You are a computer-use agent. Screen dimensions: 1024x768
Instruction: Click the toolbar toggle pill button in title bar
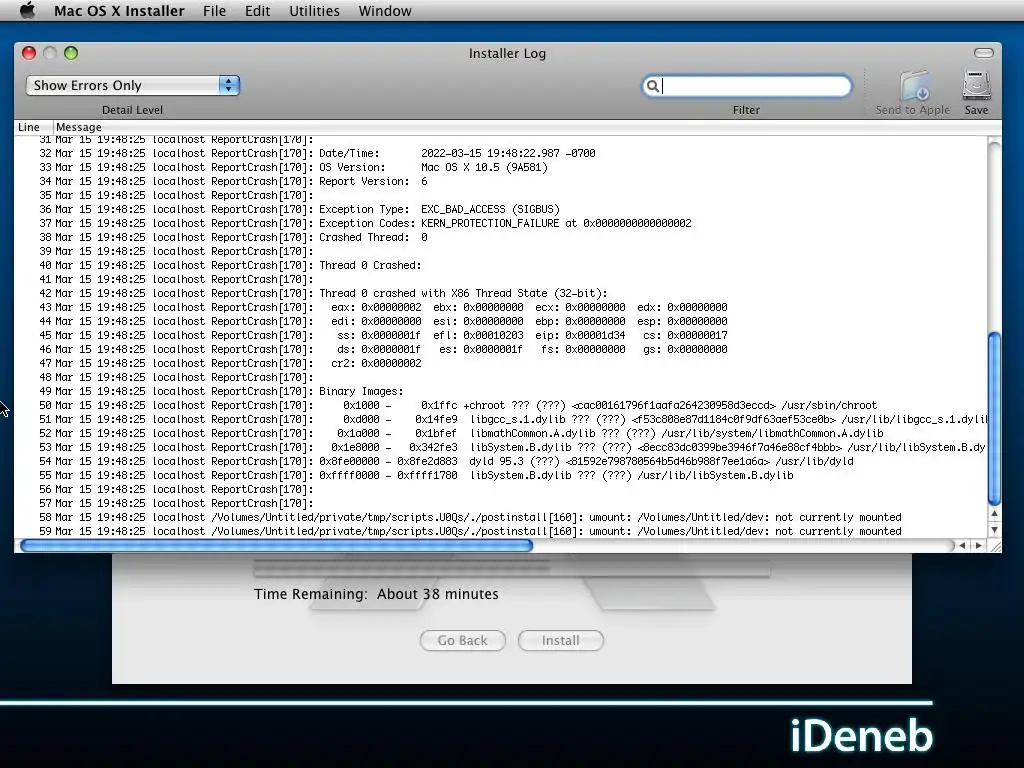click(984, 53)
